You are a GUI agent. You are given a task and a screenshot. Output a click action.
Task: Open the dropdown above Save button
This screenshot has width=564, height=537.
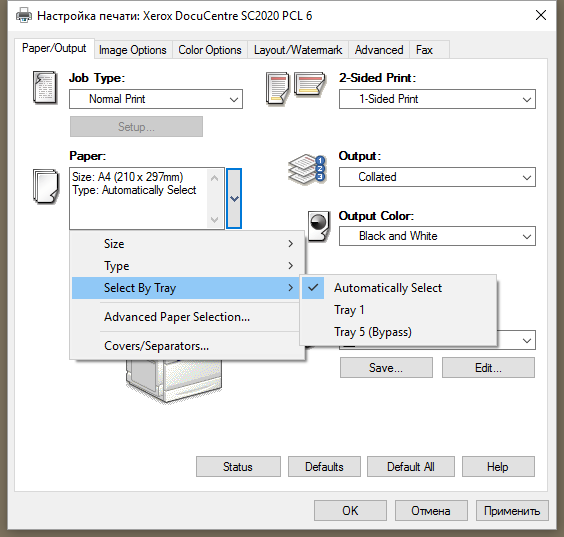click(527, 340)
